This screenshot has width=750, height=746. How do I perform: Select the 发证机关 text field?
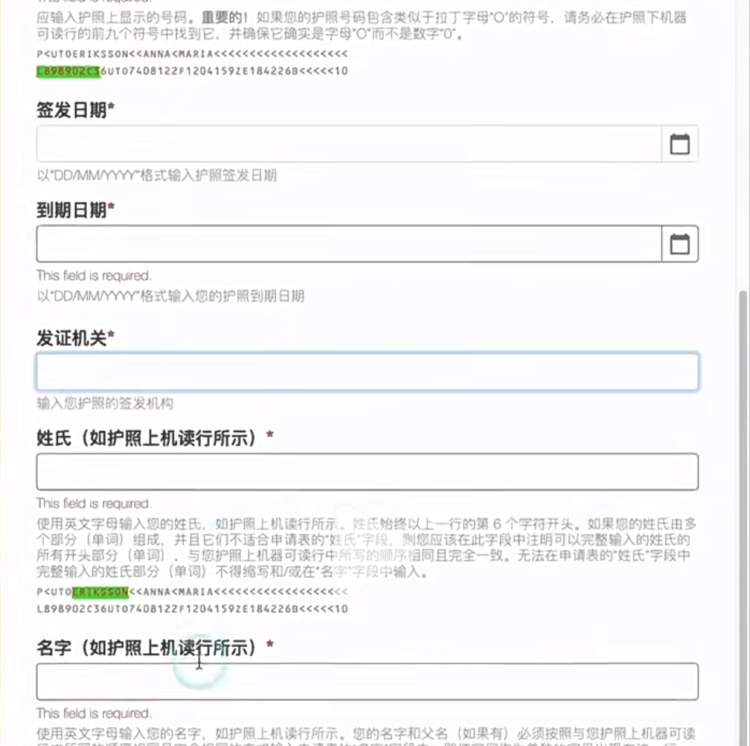pos(367,372)
